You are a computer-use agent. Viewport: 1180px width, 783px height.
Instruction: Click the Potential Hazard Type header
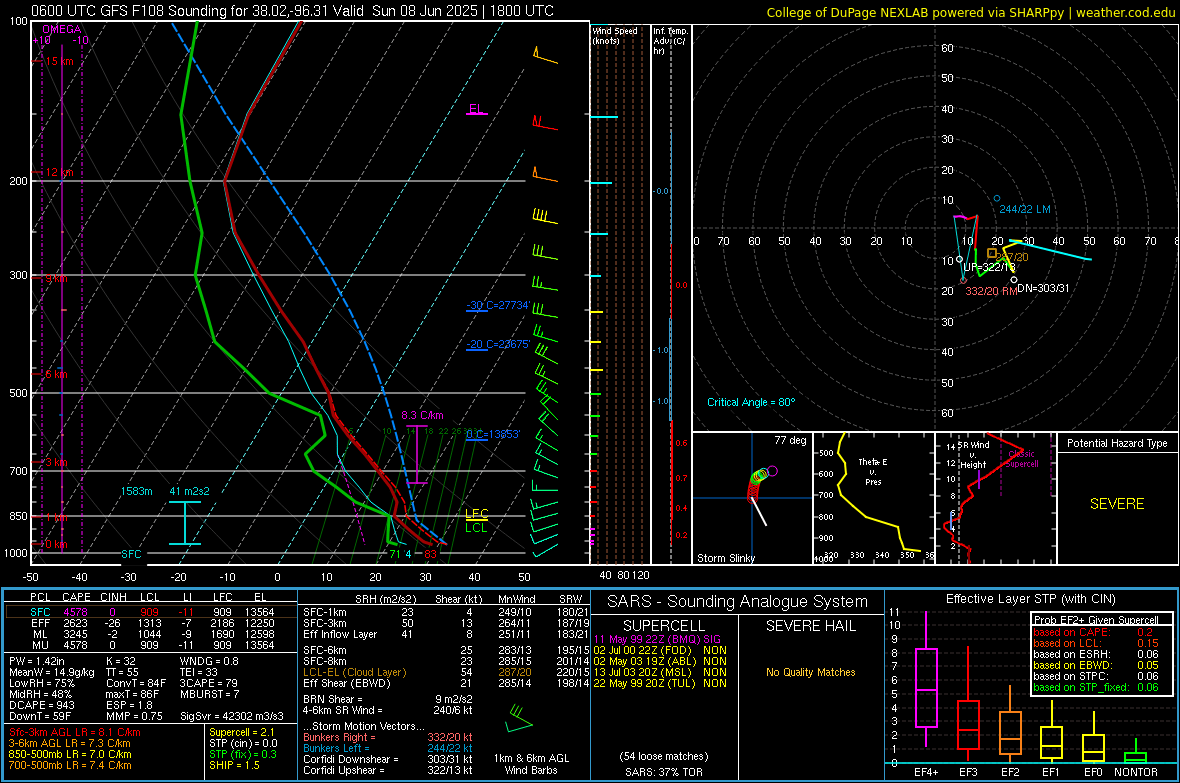point(1117,443)
